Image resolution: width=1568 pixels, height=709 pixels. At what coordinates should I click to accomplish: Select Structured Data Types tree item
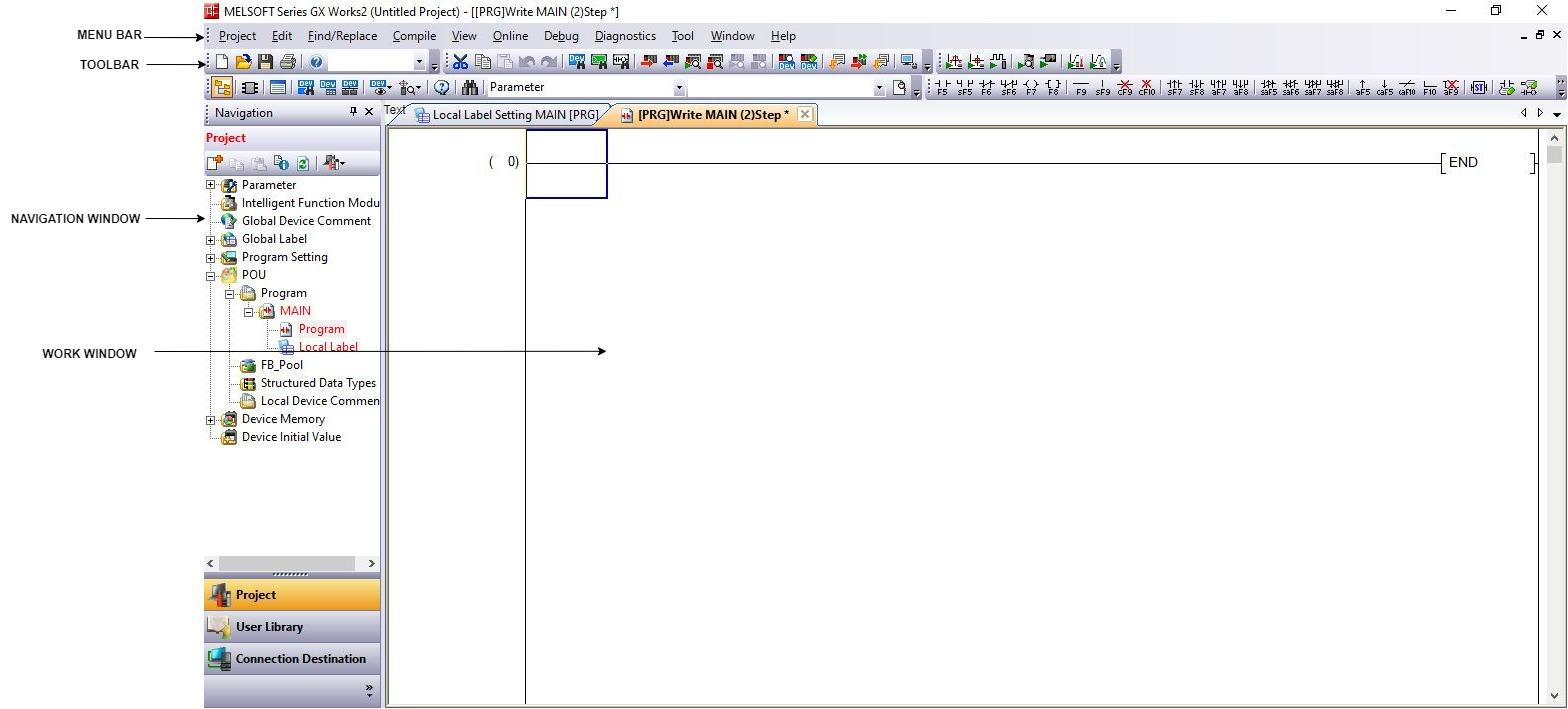[x=318, y=383]
